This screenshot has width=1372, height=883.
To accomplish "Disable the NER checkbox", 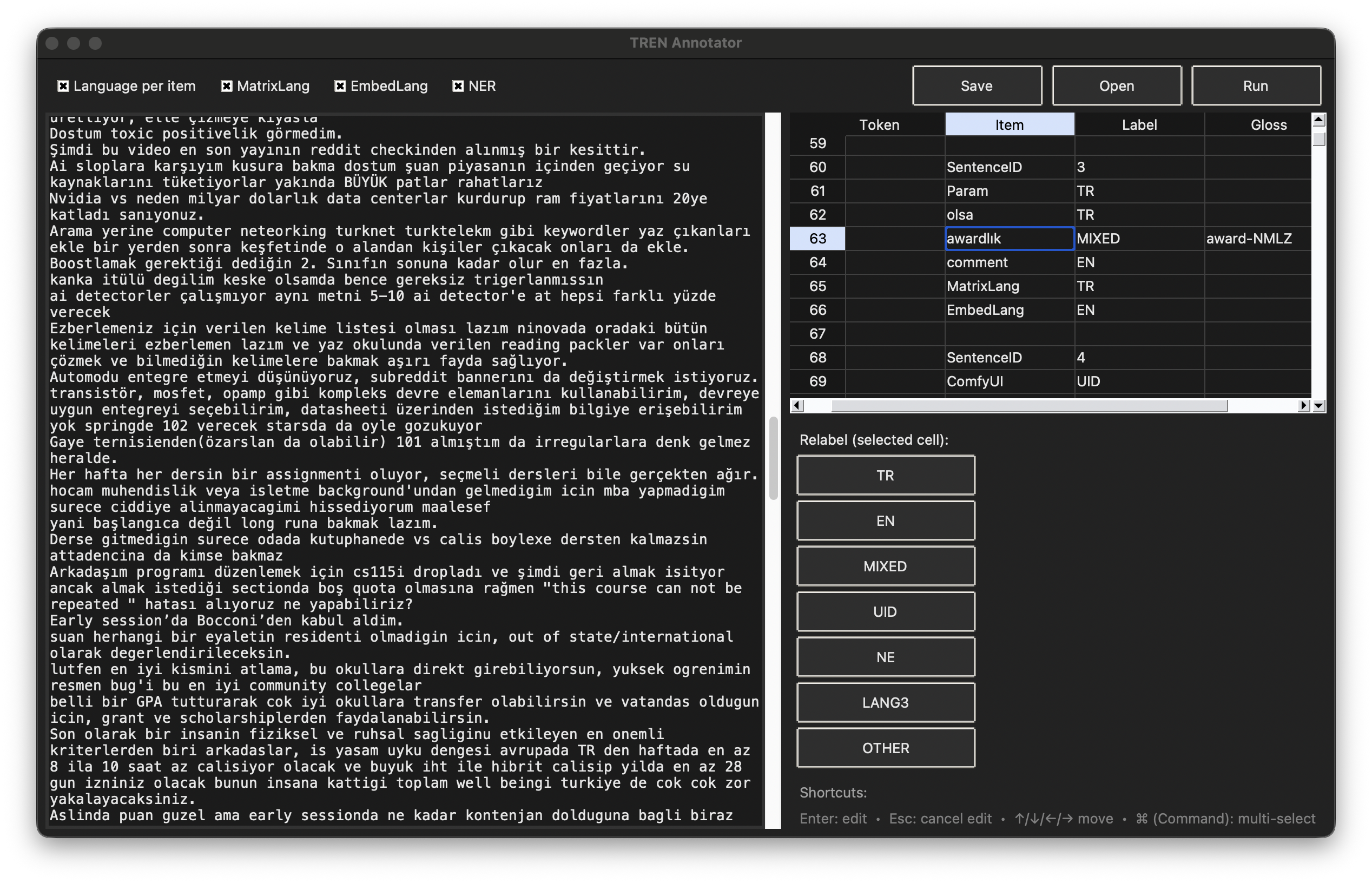I will [x=458, y=86].
